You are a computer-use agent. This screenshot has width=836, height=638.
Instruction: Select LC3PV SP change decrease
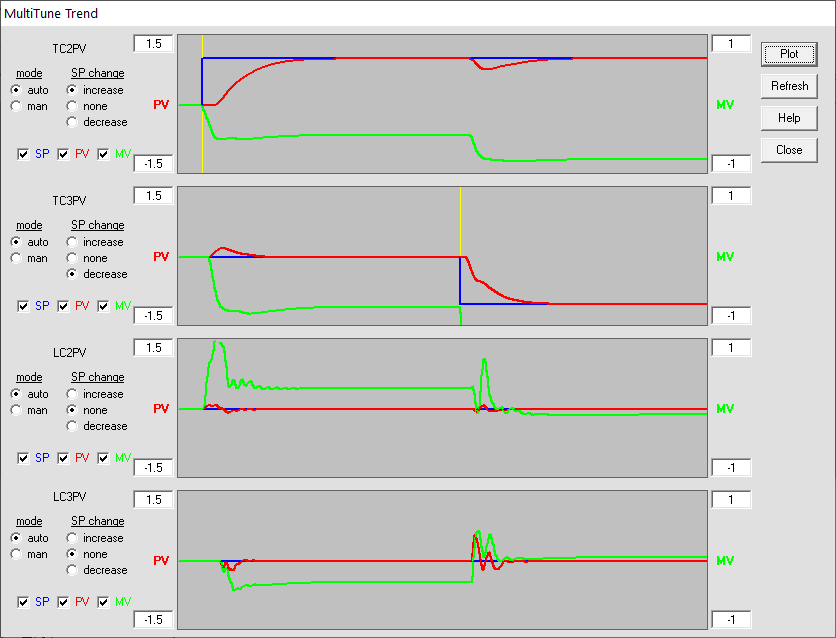[x=73, y=570]
